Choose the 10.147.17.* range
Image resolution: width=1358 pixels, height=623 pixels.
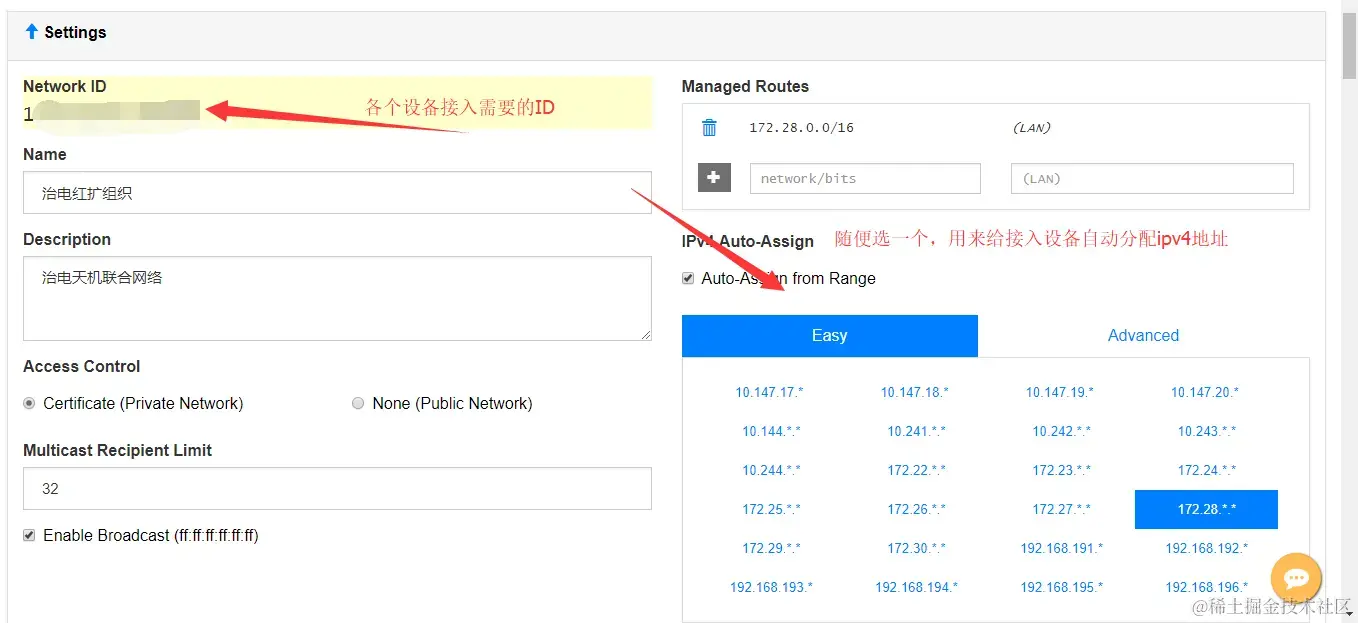coord(770,392)
